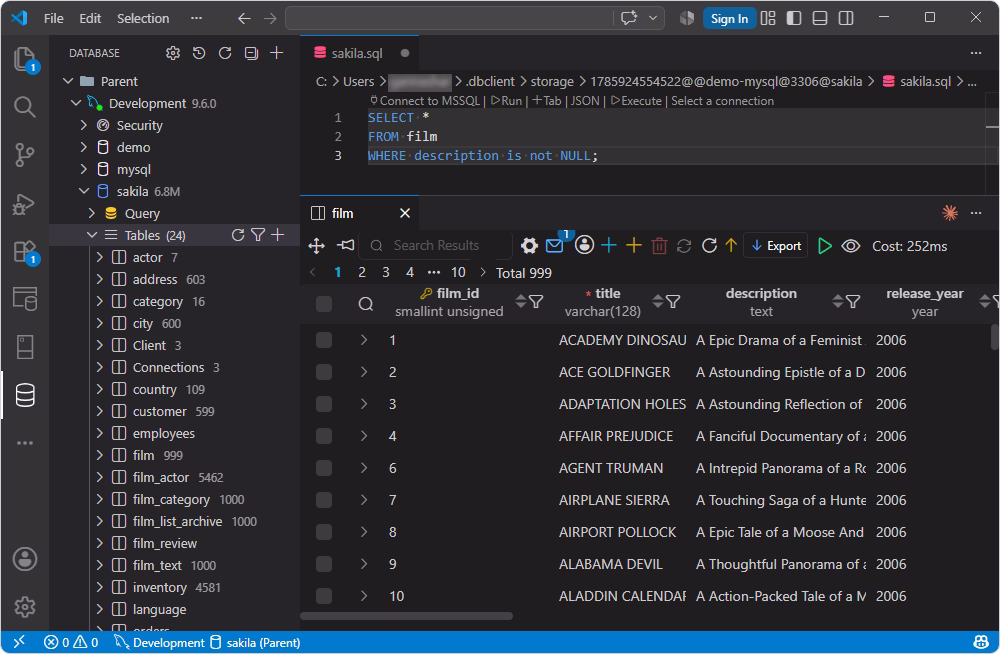This screenshot has width=1000, height=654.
Task: Delete selected rows with trash icon
Action: click(659, 246)
